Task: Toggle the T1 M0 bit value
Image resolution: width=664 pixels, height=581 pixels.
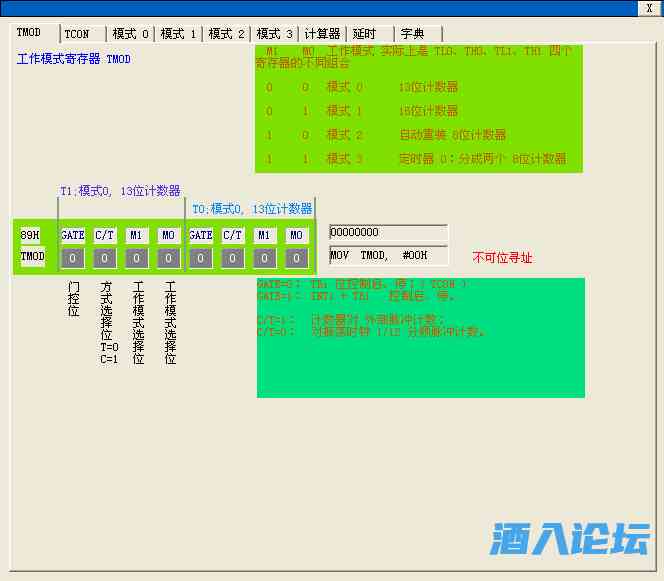Action: coord(169,258)
